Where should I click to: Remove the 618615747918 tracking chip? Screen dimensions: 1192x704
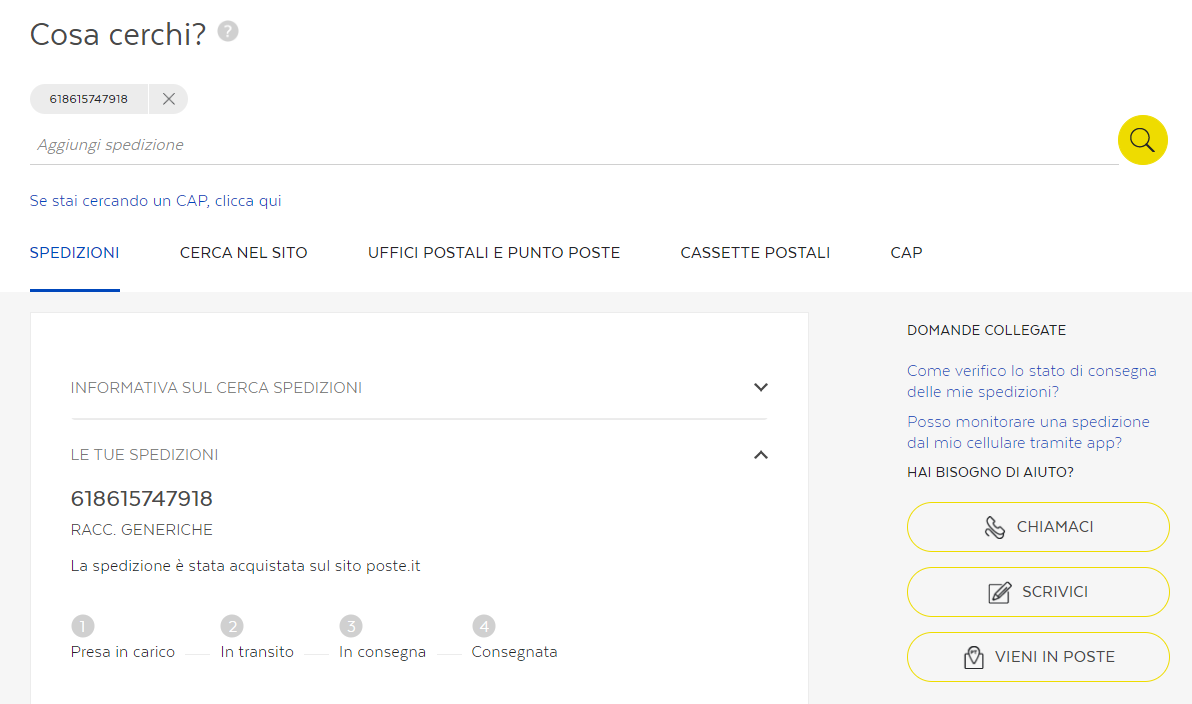(169, 99)
